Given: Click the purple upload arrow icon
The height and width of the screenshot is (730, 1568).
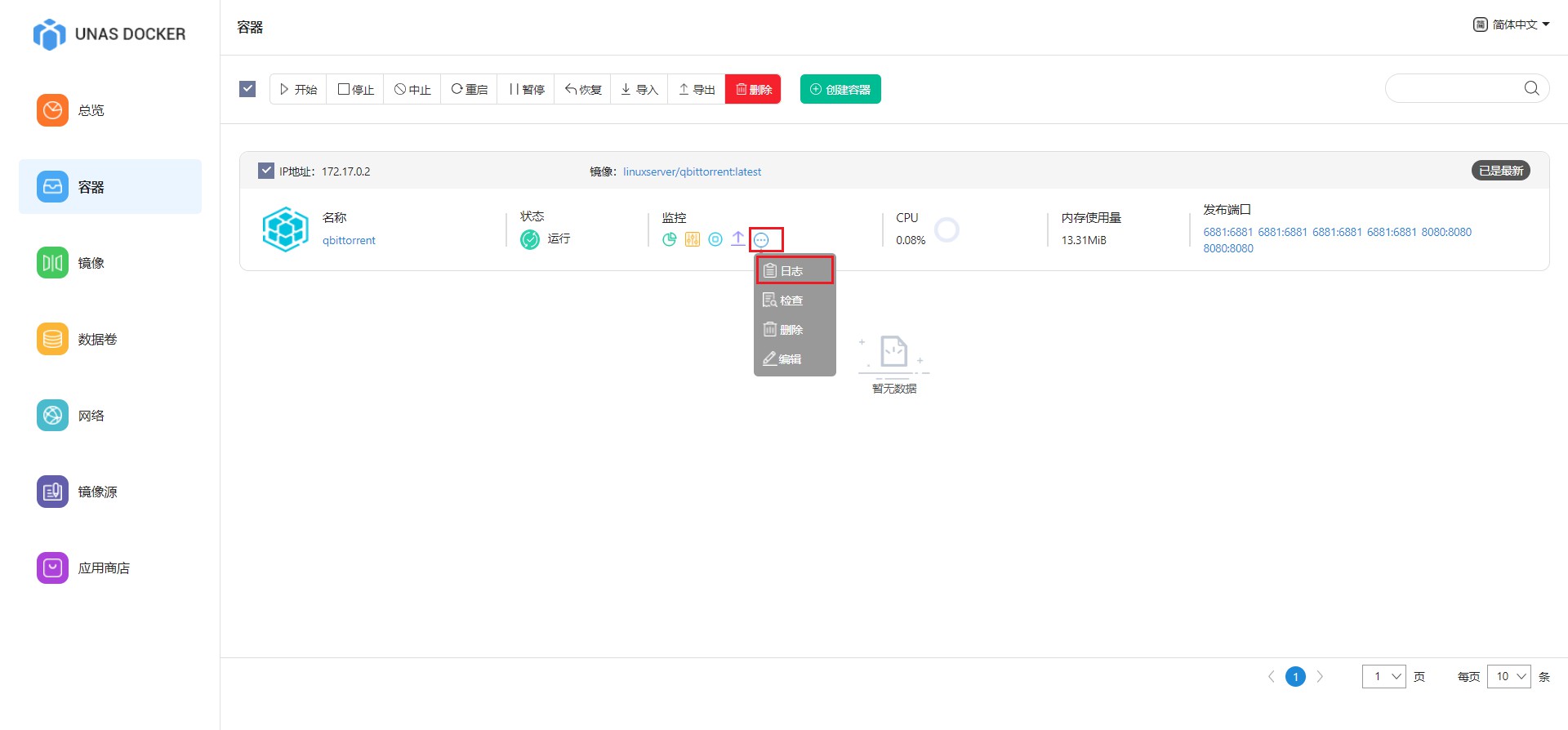Looking at the screenshot, I should pos(737,238).
